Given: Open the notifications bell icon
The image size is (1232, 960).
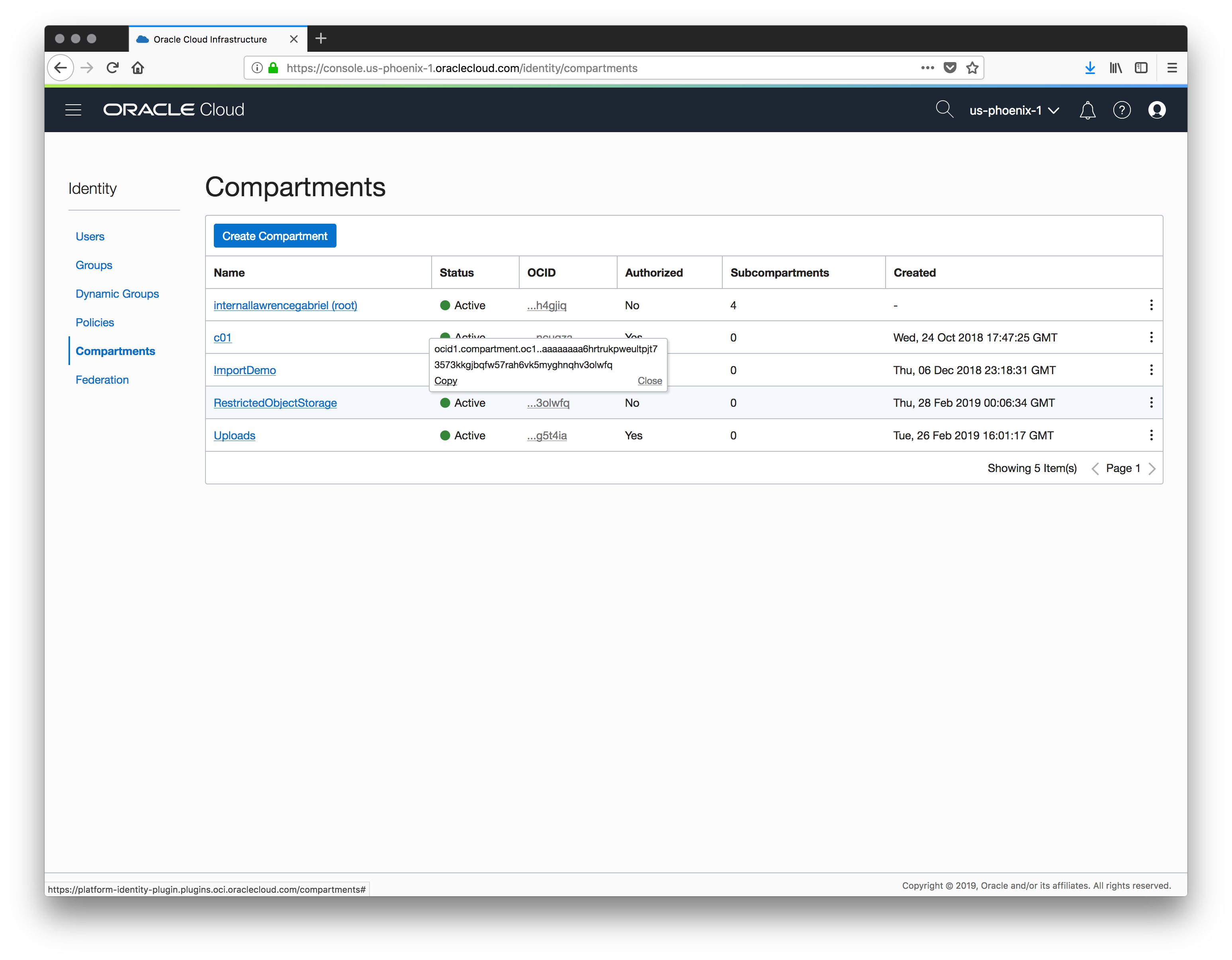Looking at the screenshot, I should tap(1087, 110).
